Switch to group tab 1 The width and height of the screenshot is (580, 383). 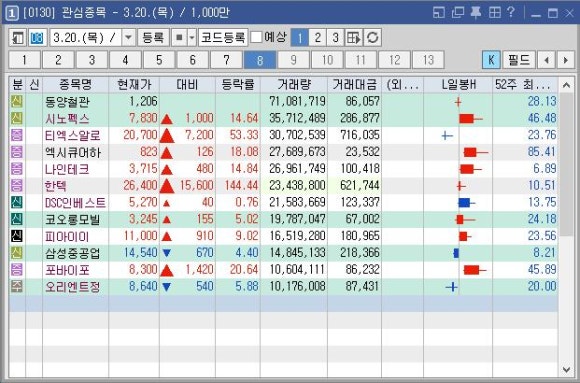point(24,60)
